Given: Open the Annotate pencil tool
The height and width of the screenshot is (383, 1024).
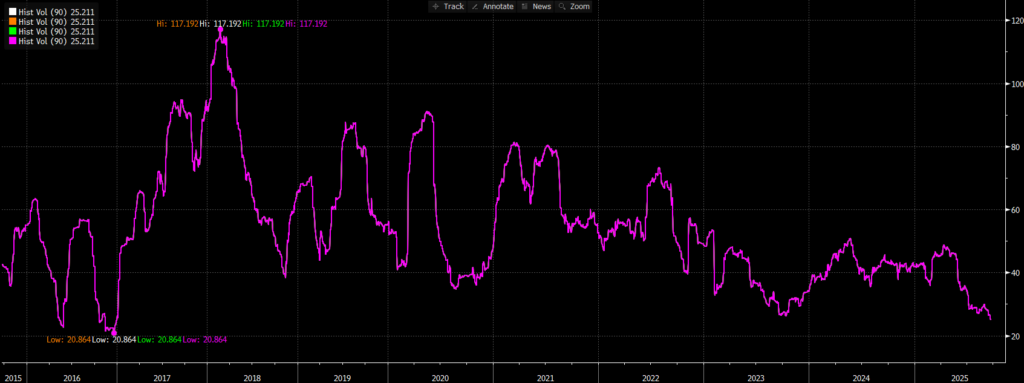Looking at the screenshot, I should 493,7.
